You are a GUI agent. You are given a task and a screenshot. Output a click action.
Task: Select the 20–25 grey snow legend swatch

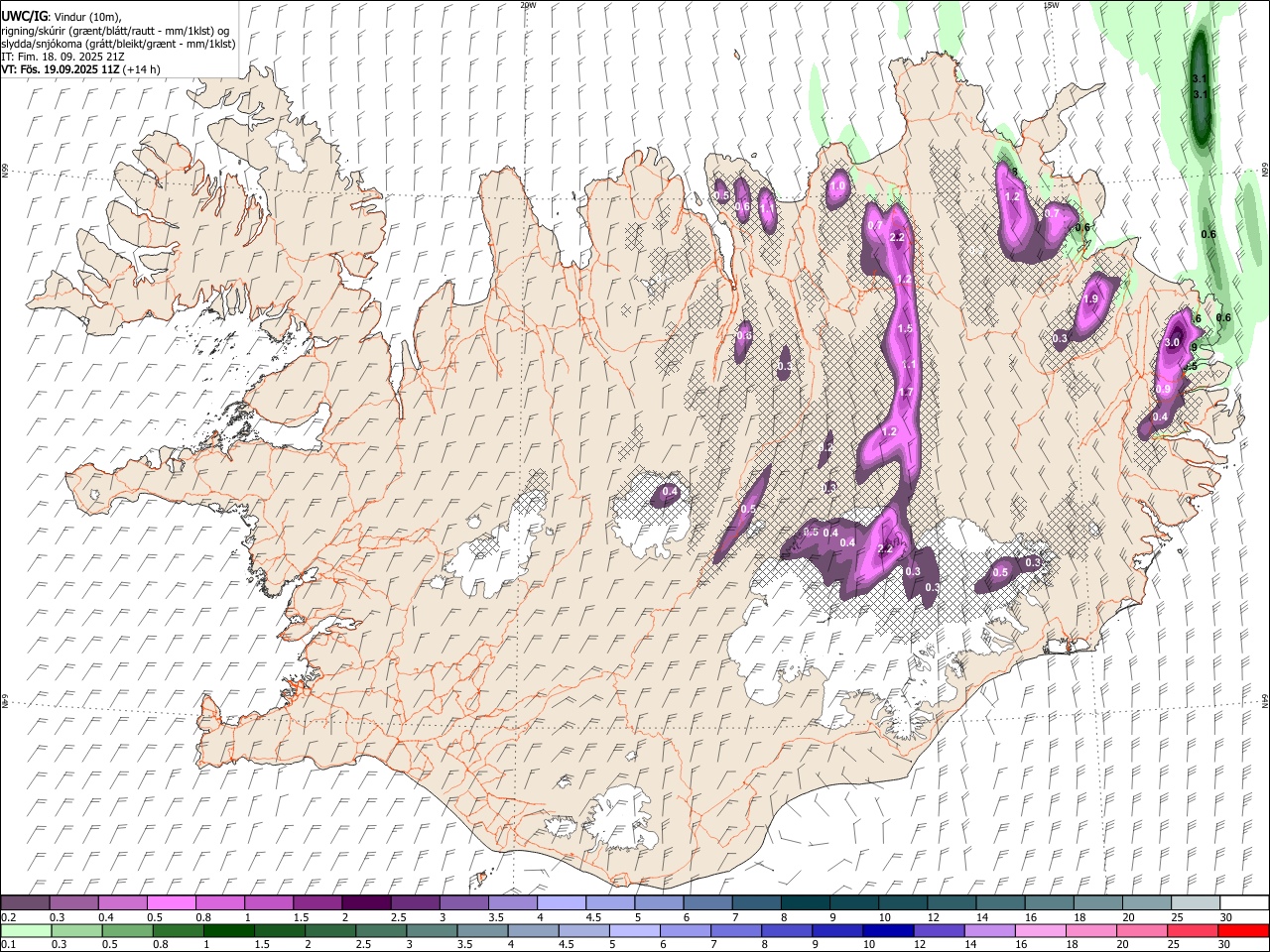point(1146,903)
